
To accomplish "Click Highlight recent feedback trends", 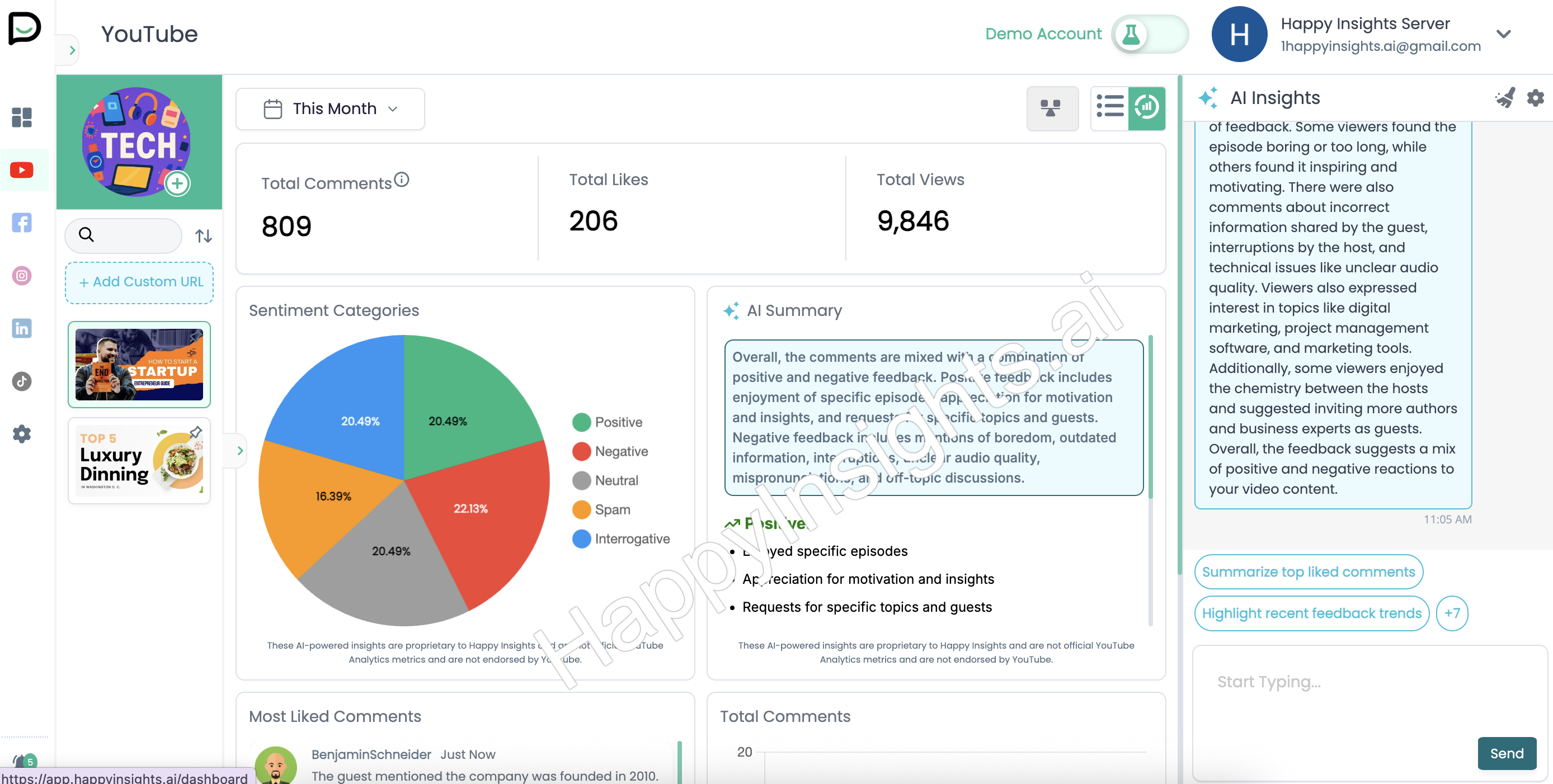I will 1311,613.
